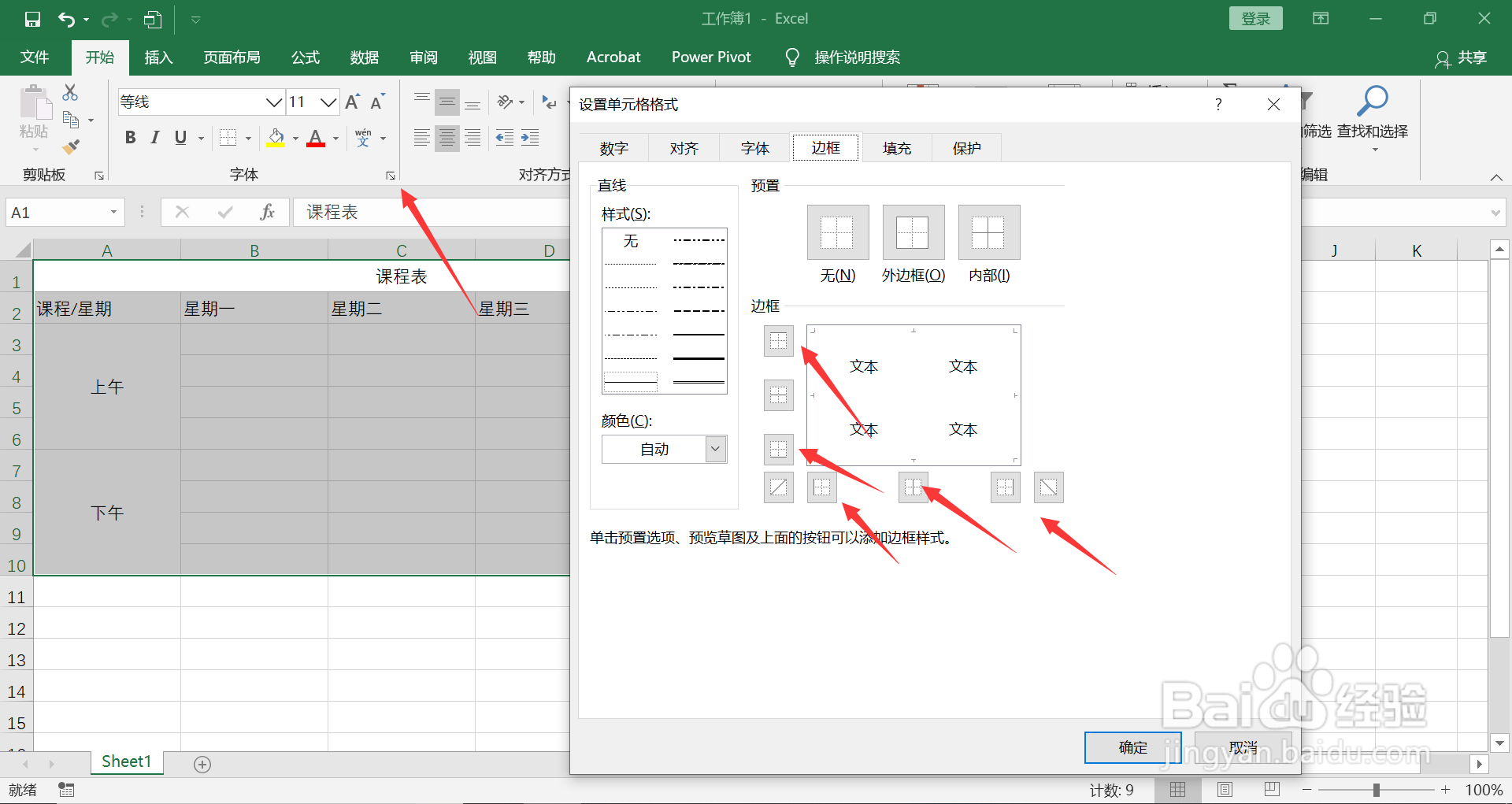Open the 插入 ribbon tab
This screenshot has height=804, width=1512.
point(158,57)
